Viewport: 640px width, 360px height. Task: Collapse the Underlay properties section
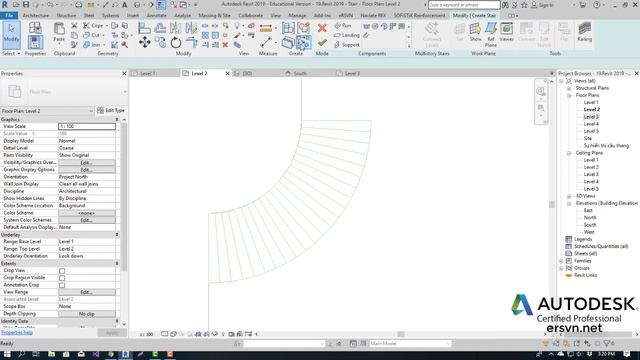[117, 235]
